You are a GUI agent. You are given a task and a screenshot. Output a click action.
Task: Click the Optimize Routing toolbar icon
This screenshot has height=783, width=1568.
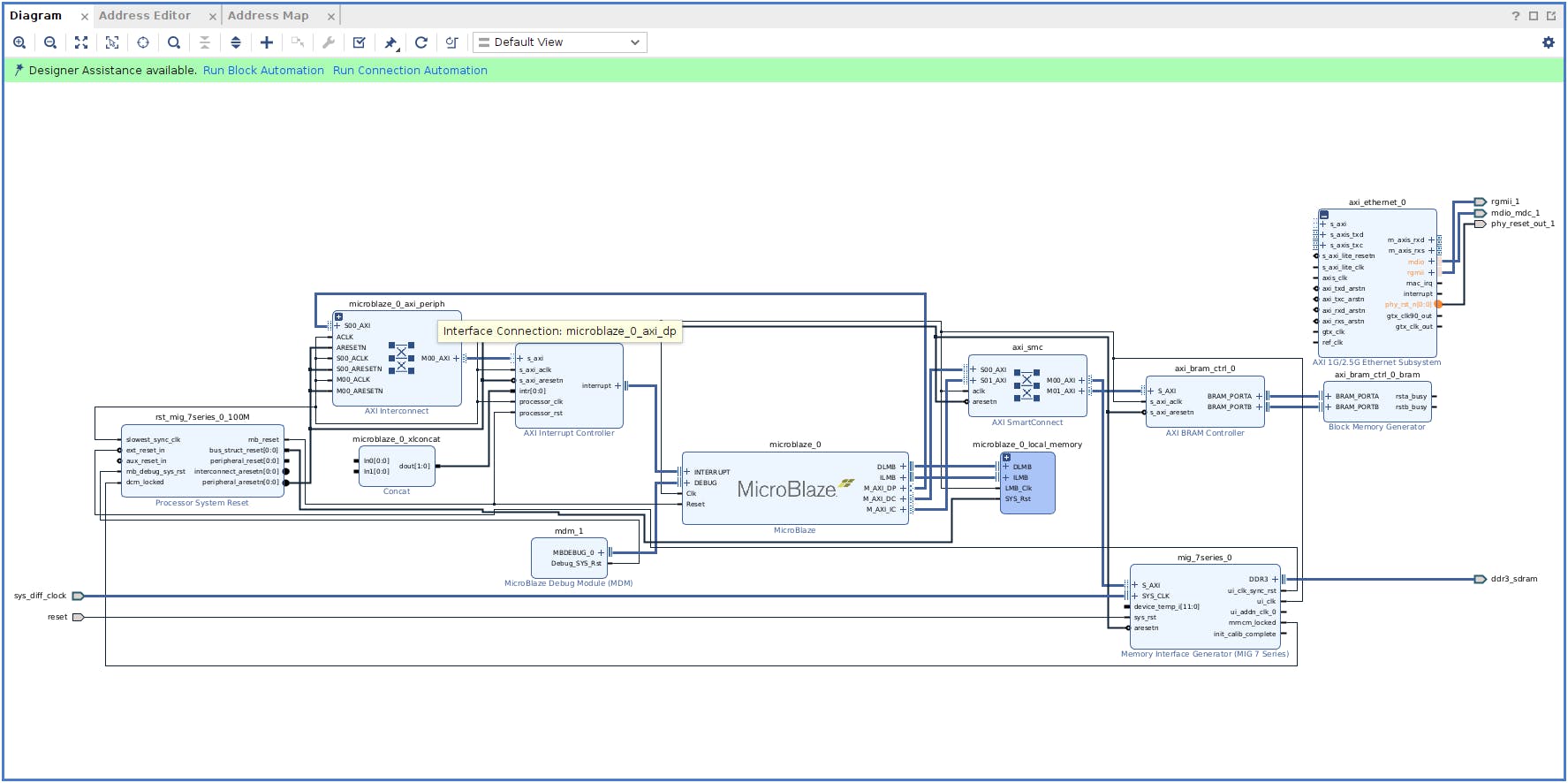pyautogui.click(x=452, y=42)
